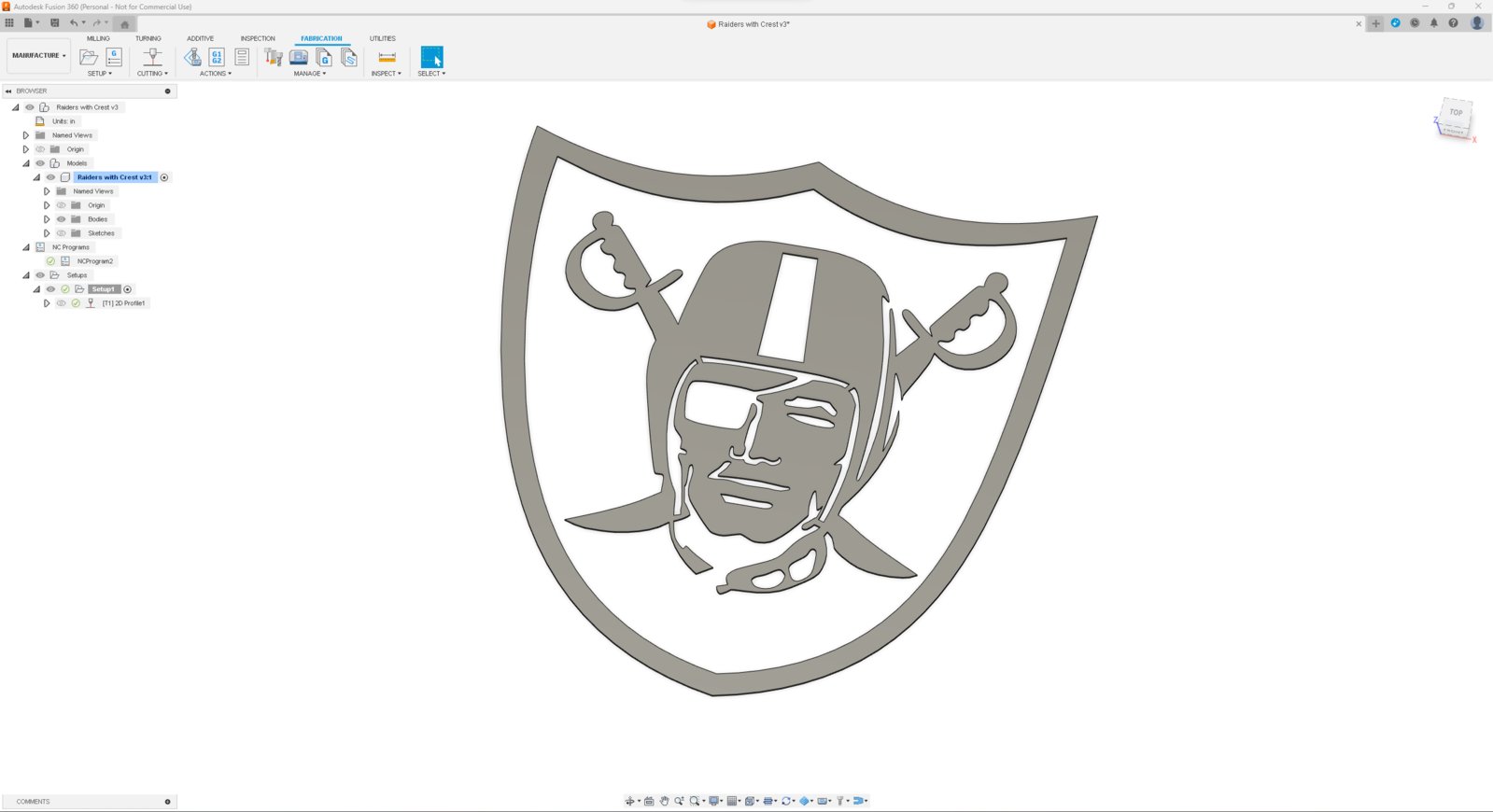Show the top-level Origin folder

tap(40, 149)
